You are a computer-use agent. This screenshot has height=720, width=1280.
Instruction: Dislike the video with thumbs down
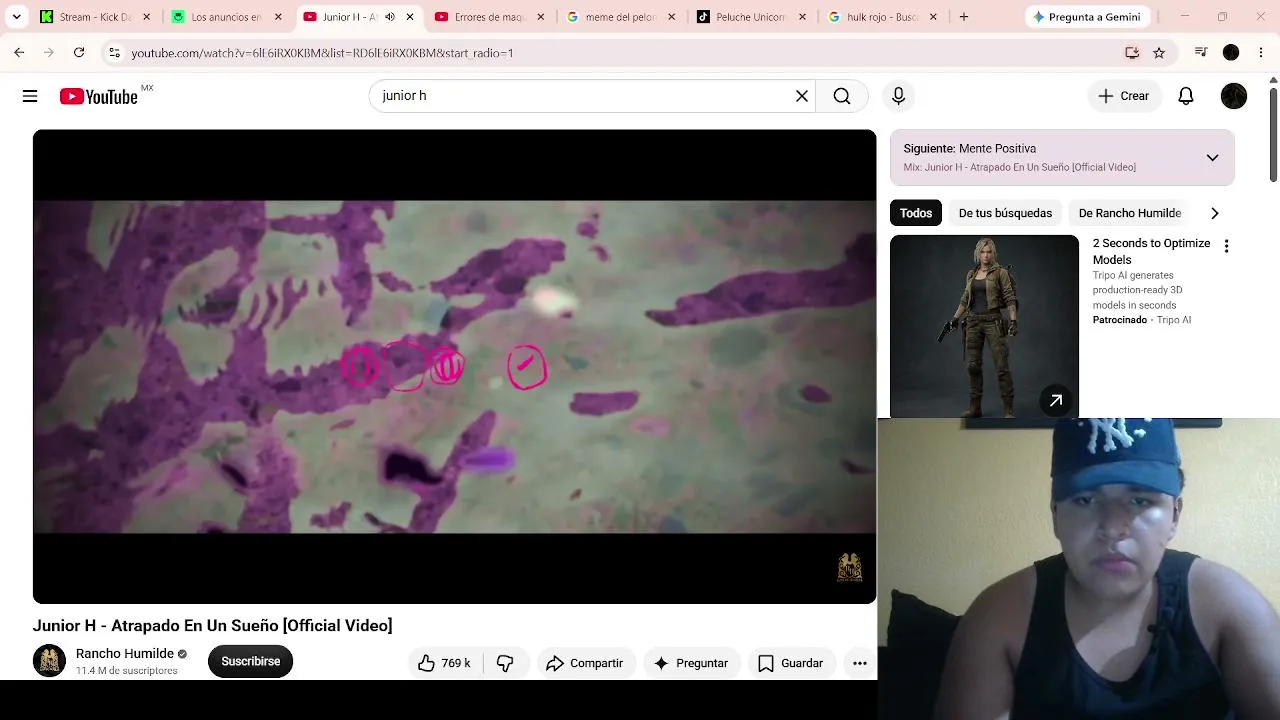505,663
